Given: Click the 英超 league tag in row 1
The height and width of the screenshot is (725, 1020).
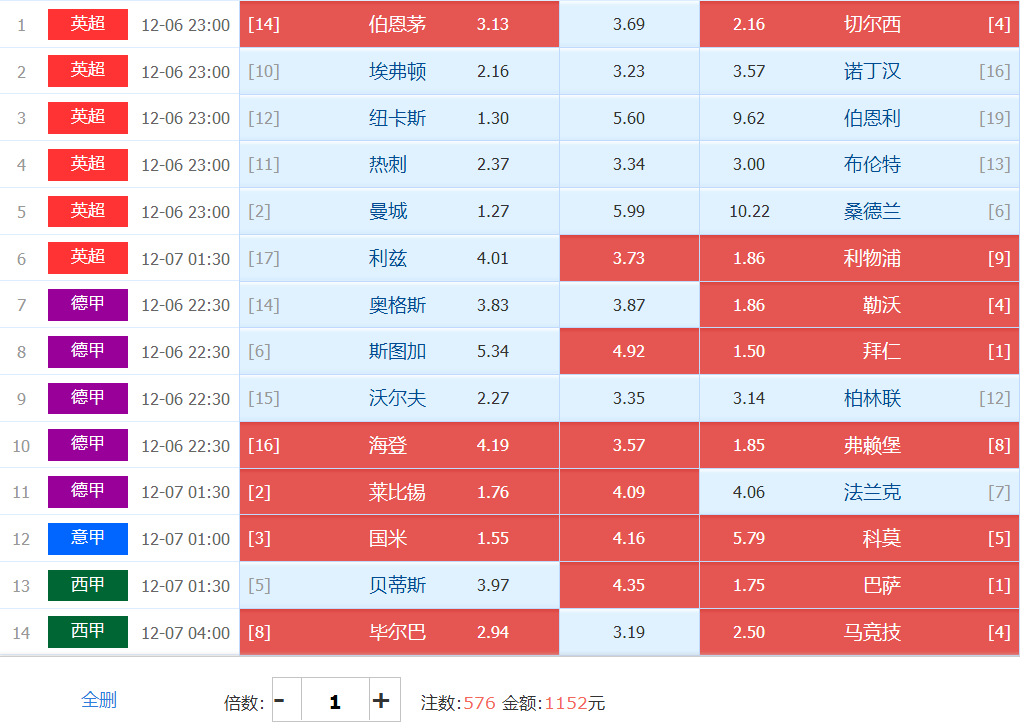Looking at the screenshot, I should [88, 24].
